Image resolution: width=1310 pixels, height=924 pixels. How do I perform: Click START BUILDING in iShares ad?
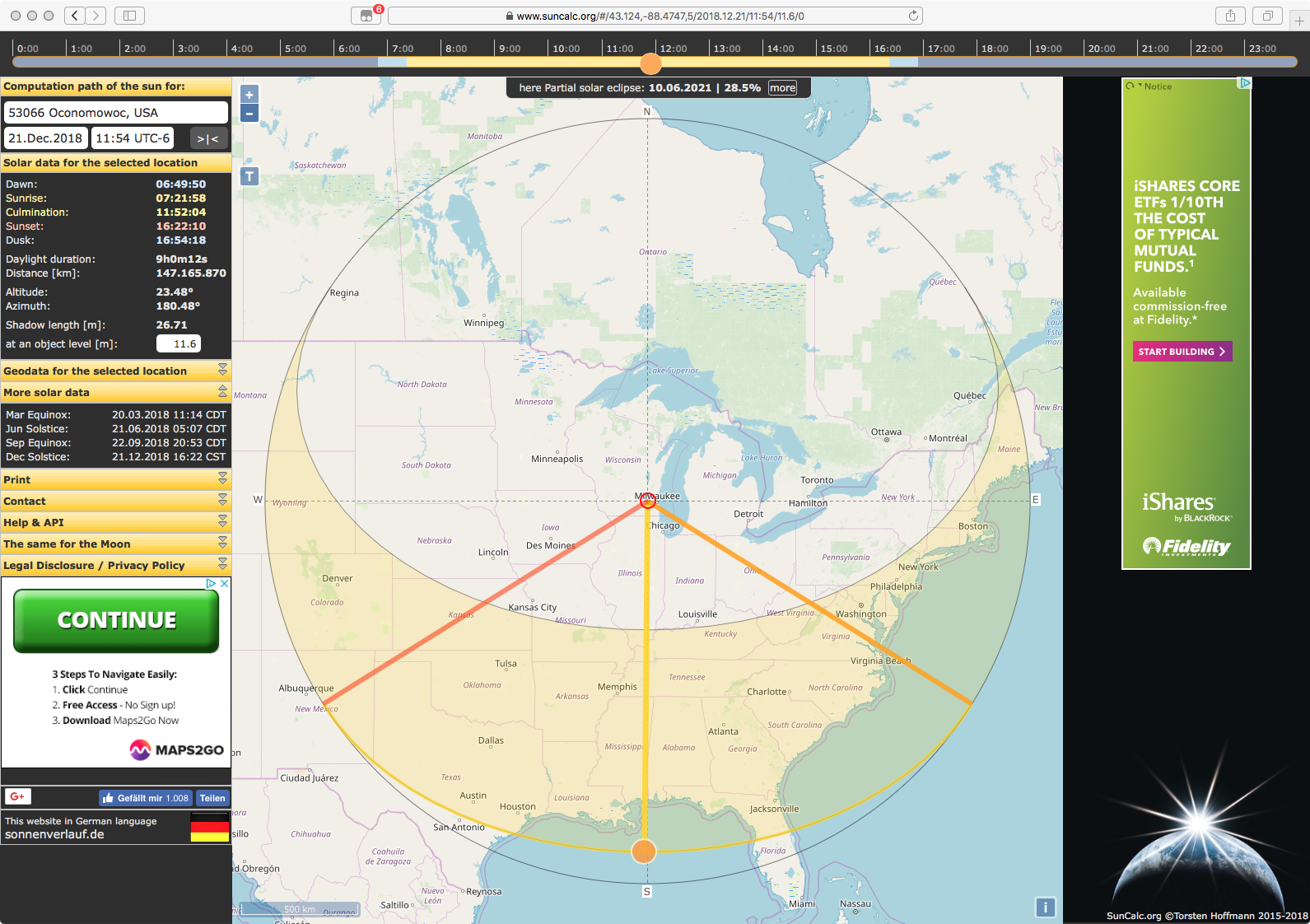[1182, 352]
